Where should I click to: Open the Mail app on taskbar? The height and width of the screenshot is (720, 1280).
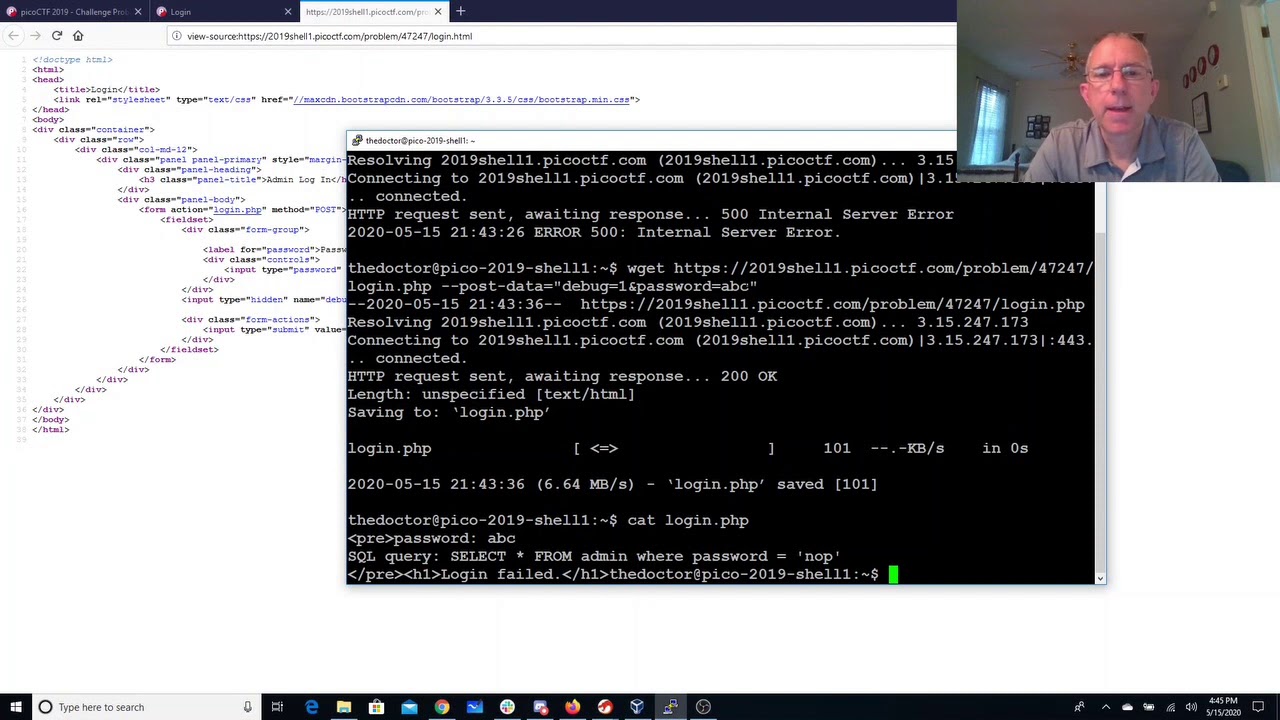(409, 707)
